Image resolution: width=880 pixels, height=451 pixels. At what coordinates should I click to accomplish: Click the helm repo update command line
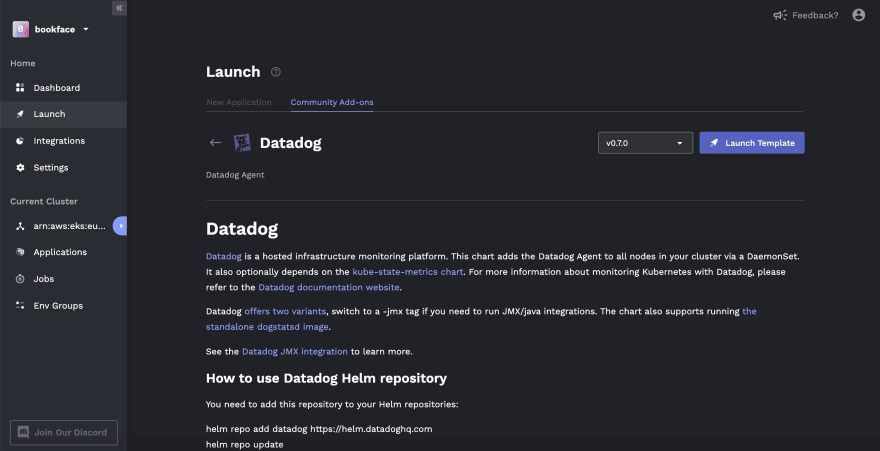coord(245,444)
